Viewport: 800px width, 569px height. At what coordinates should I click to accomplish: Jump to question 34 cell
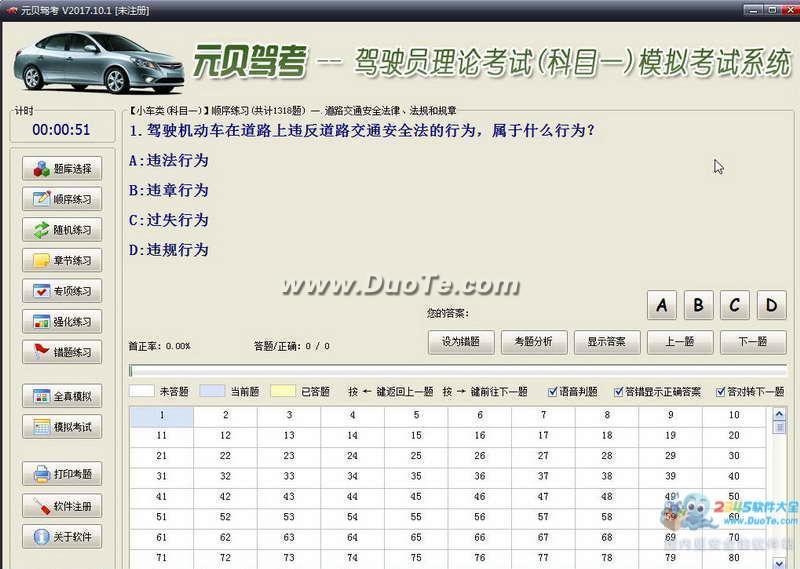pyautogui.click(x=353, y=477)
